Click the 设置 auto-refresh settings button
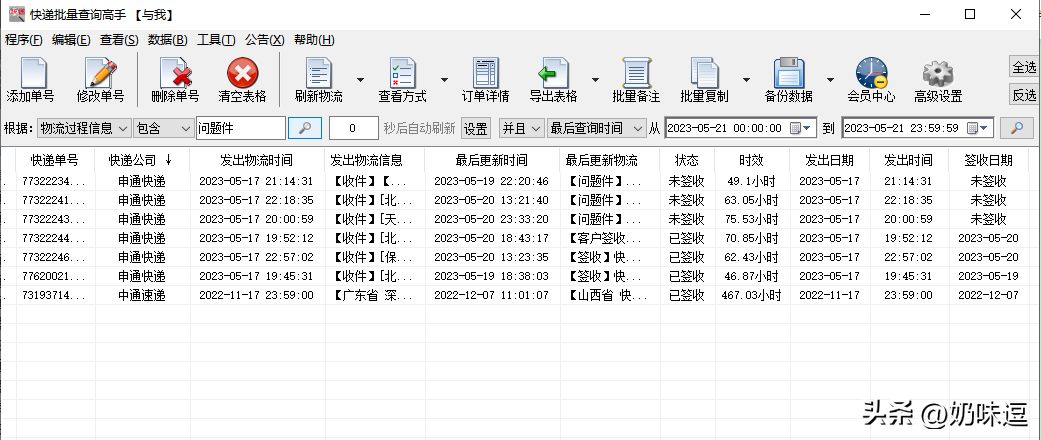This screenshot has width=1041, height=440. point(475,128)
